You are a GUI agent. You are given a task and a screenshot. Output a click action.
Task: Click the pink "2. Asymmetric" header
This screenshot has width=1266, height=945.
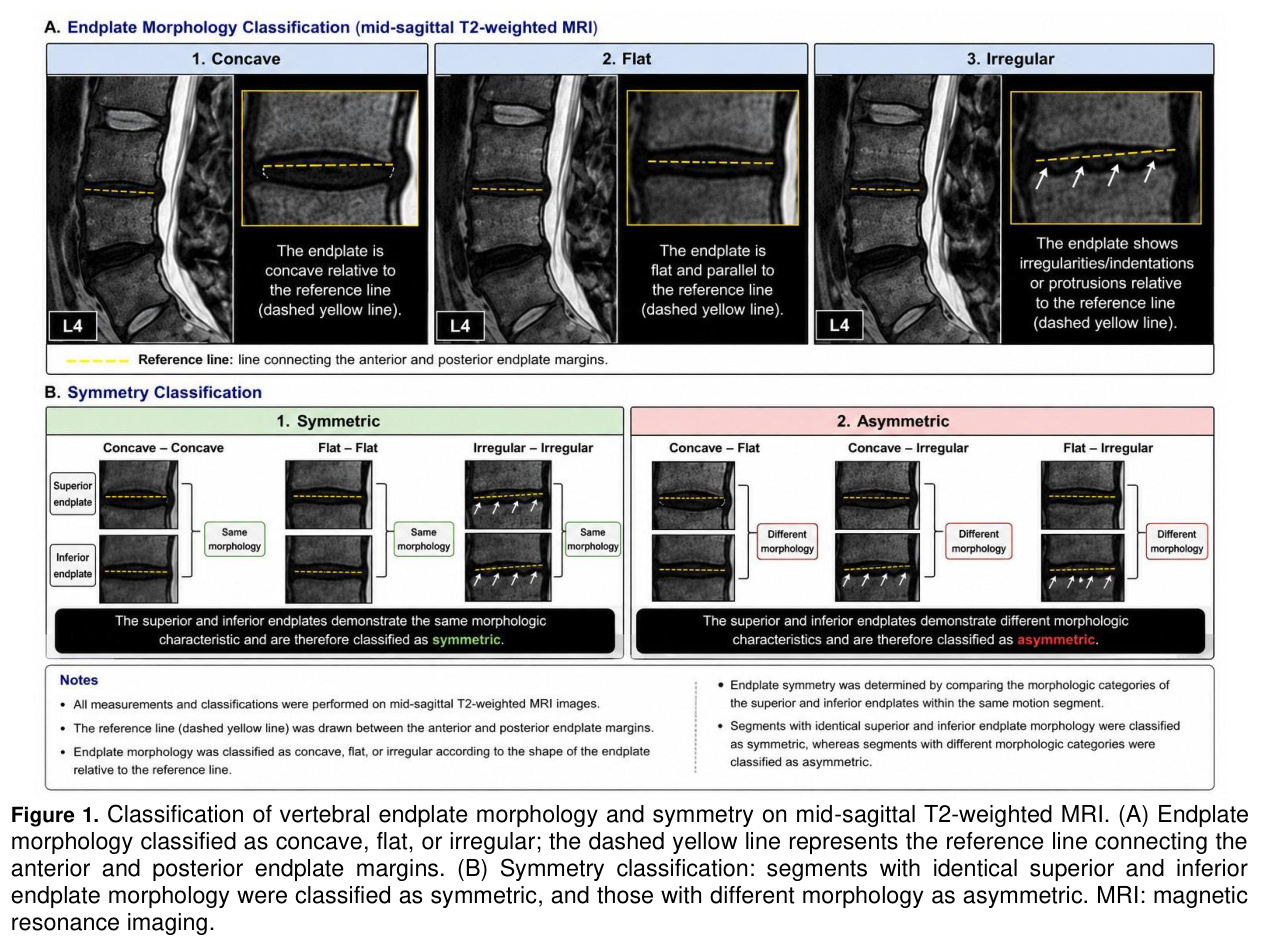click(922, 421)
